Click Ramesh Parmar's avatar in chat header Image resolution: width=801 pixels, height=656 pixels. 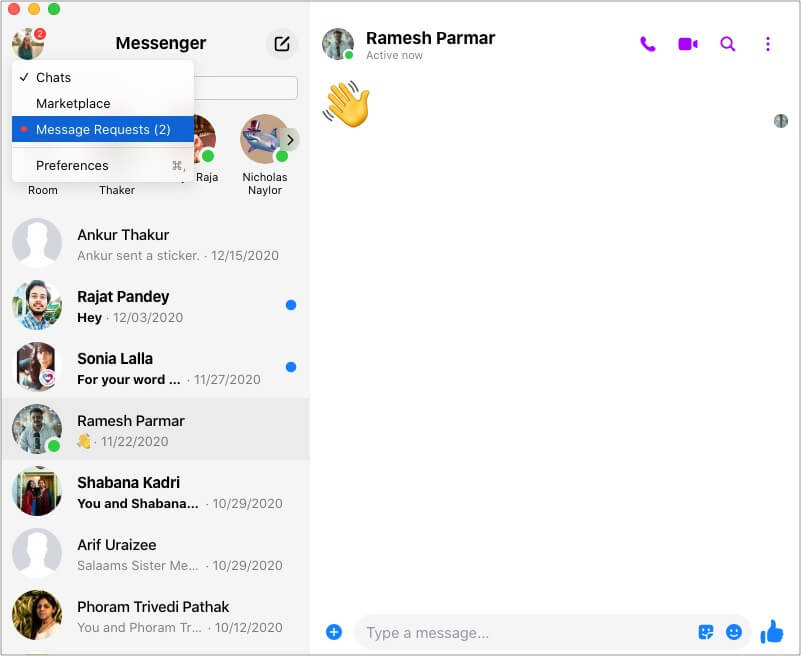pyautogui.click(x=338, y=44)
